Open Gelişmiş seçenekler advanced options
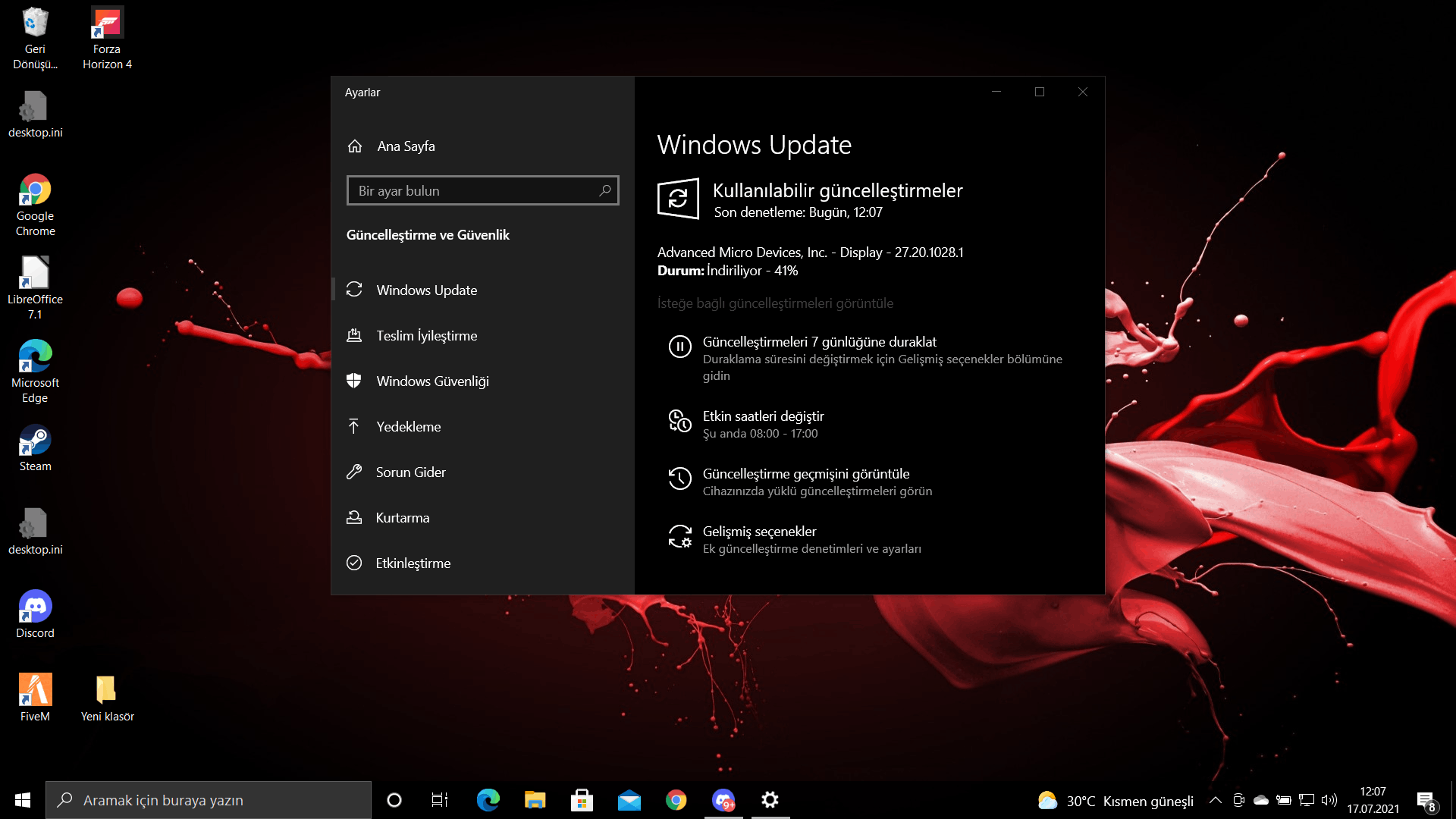Image resolution: width=1456 pixels, height=819 pixels. tap(759, 532)
